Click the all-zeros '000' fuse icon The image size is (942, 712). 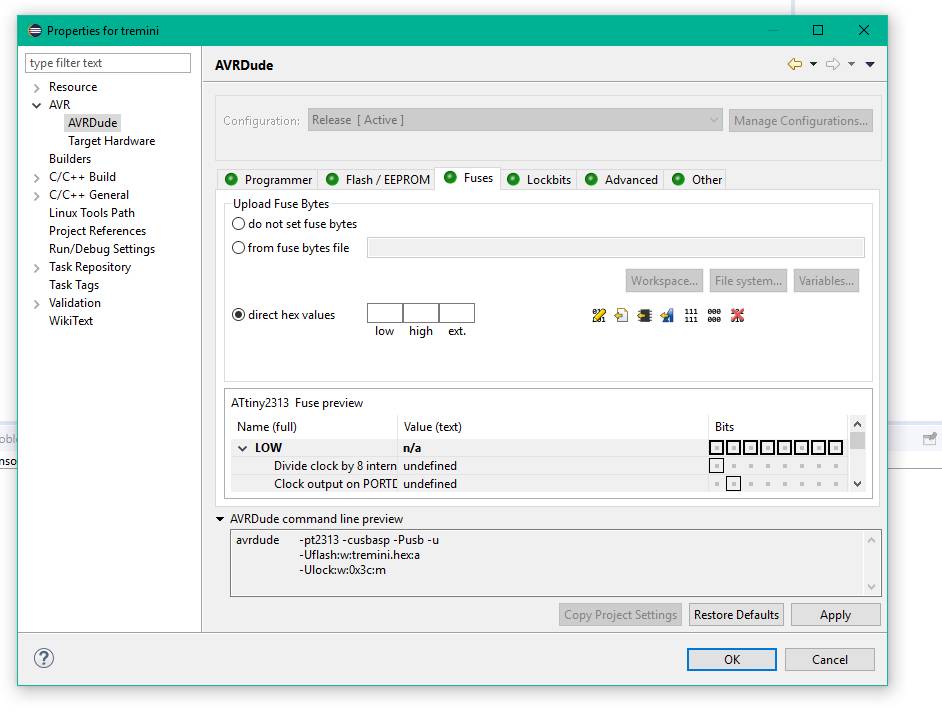(714, 315)
